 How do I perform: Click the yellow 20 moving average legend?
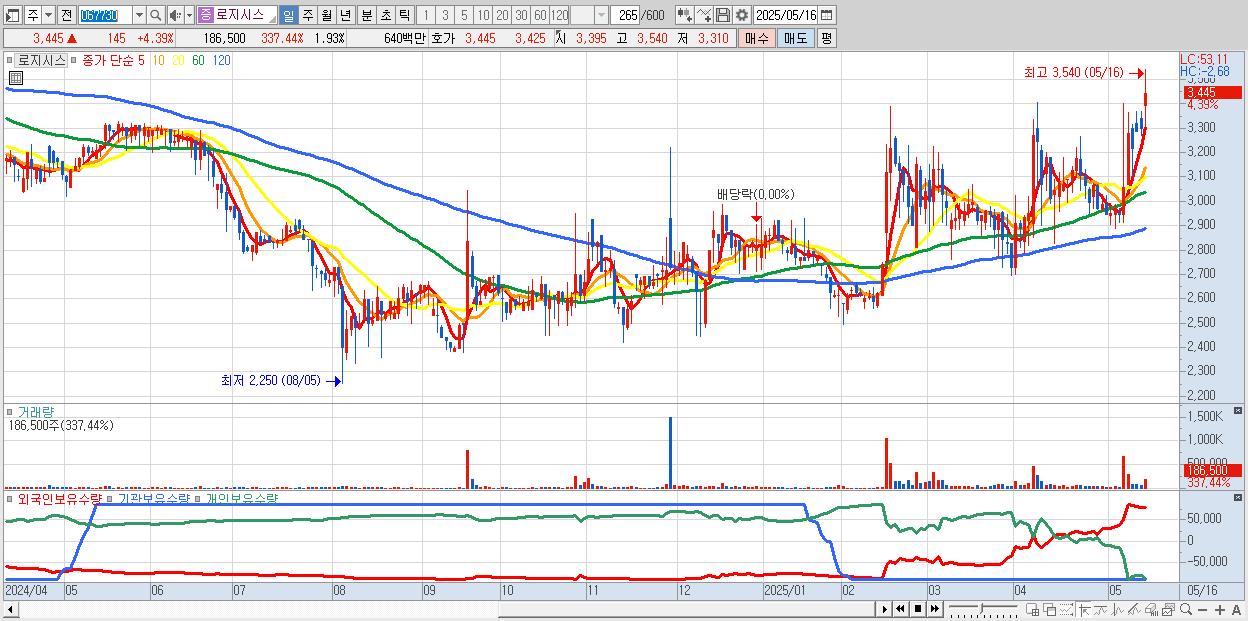pos(178,60)
